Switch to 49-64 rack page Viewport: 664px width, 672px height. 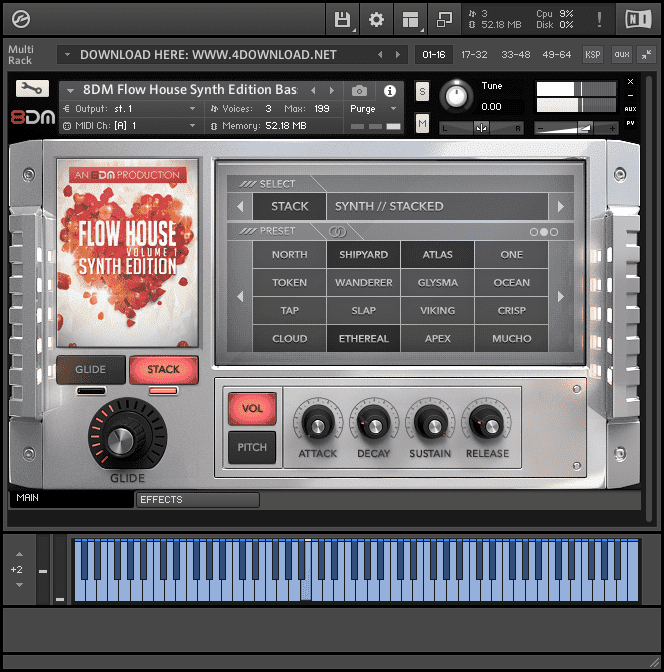pyautogui.click(x=556, y=55)
